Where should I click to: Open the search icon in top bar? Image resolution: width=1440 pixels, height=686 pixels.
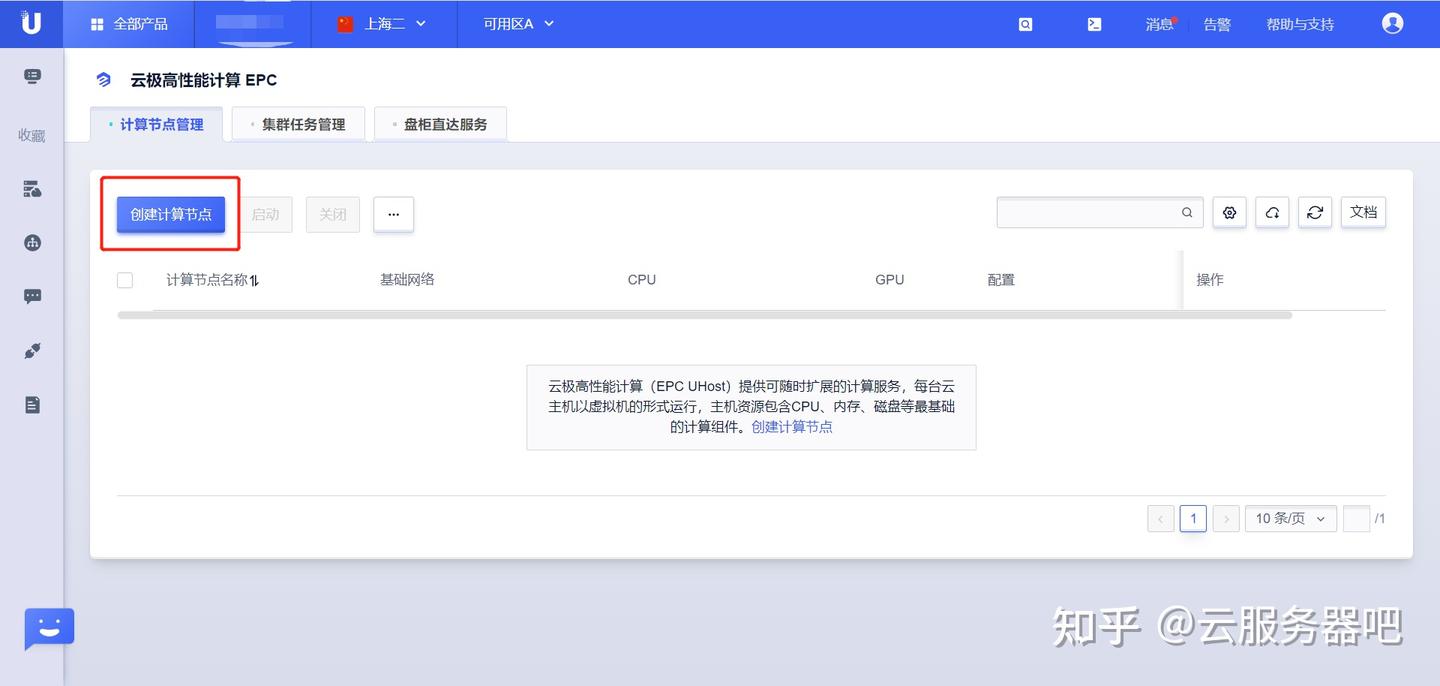[1025, 23]
